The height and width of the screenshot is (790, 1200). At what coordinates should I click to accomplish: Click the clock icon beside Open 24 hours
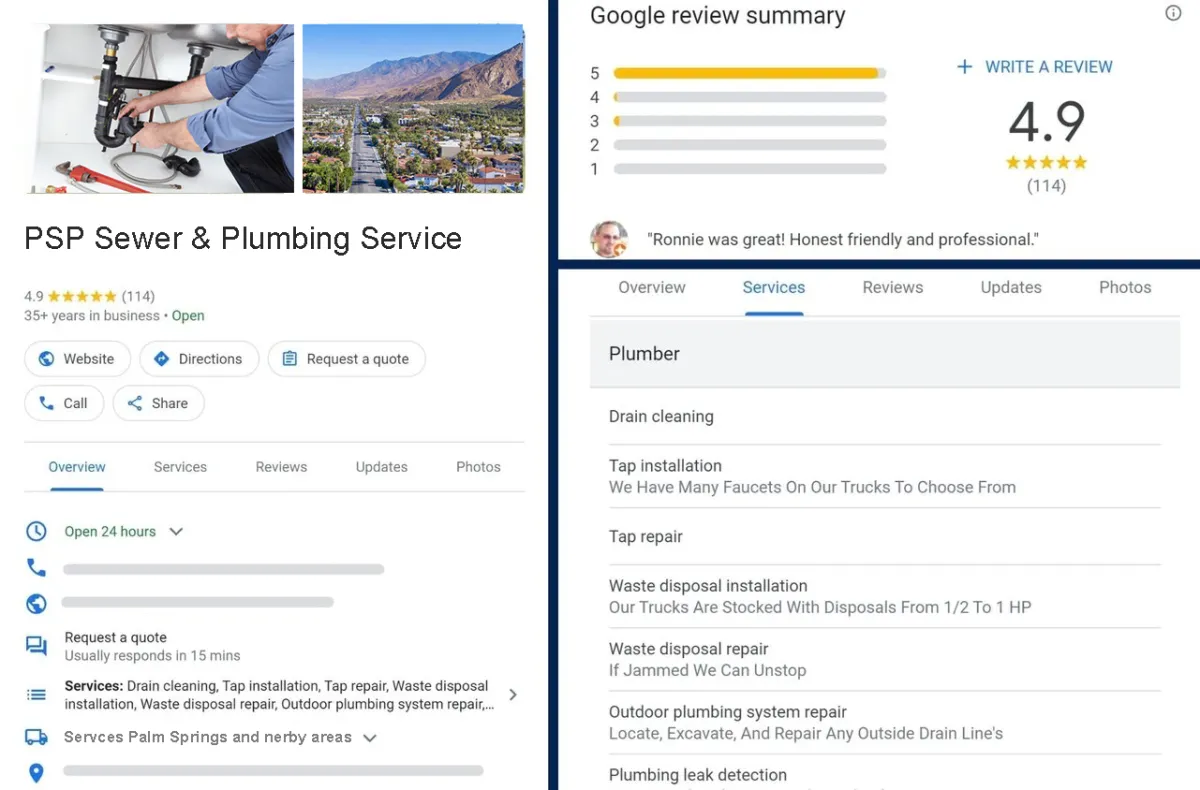pyautogui.click(x=36, y=531)
